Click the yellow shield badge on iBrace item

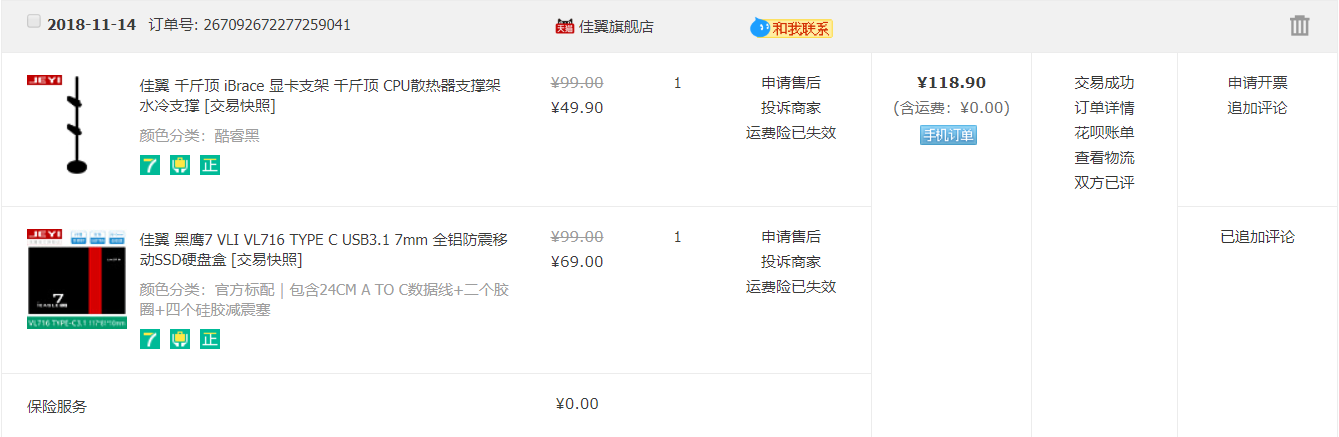(x=179, y=165)
